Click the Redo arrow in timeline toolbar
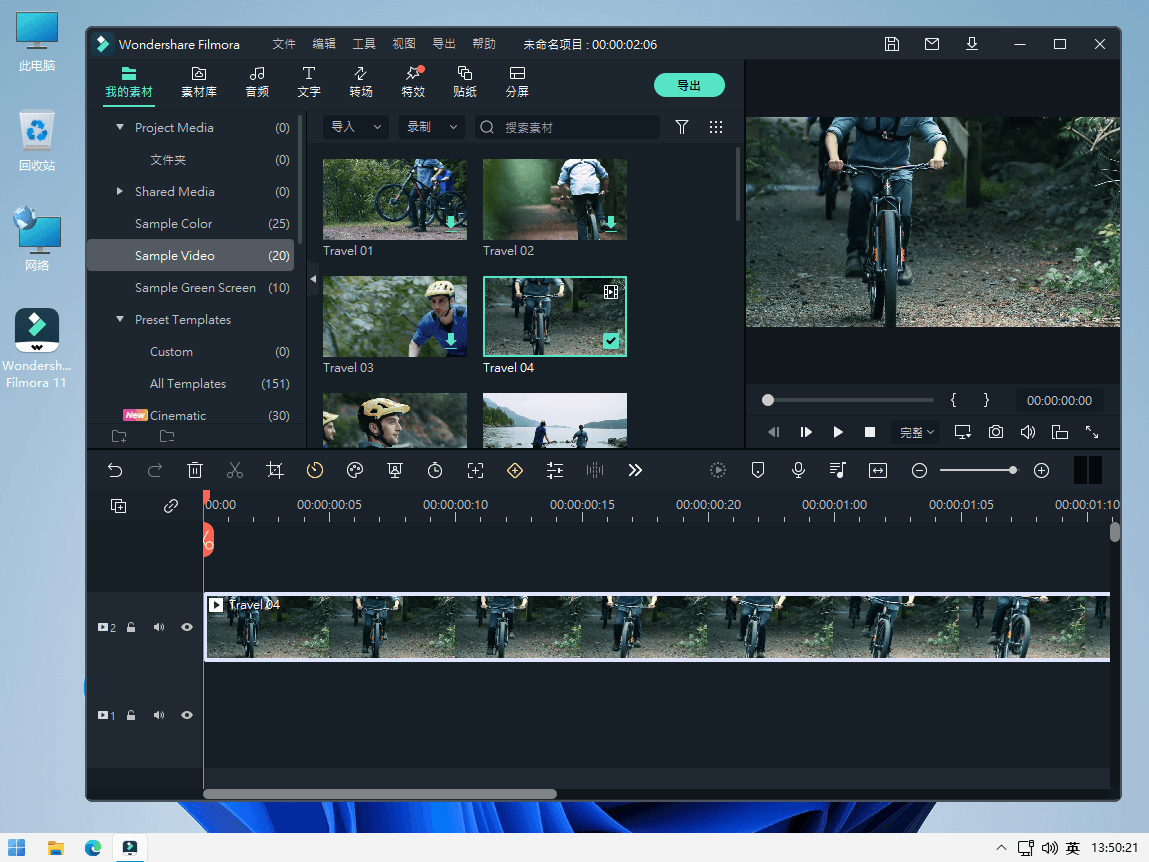Viewport: 1149px width, 862px height. pyautogui.click(x=155, y=471)
